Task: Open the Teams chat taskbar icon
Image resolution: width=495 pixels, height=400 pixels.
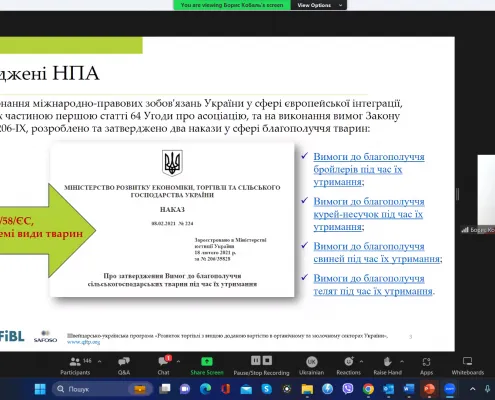Action: [185, 389]
